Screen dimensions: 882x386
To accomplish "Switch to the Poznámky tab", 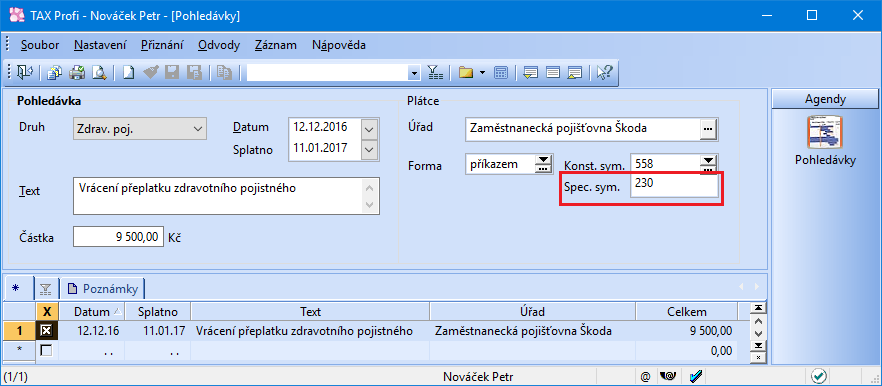I will 103,289.
